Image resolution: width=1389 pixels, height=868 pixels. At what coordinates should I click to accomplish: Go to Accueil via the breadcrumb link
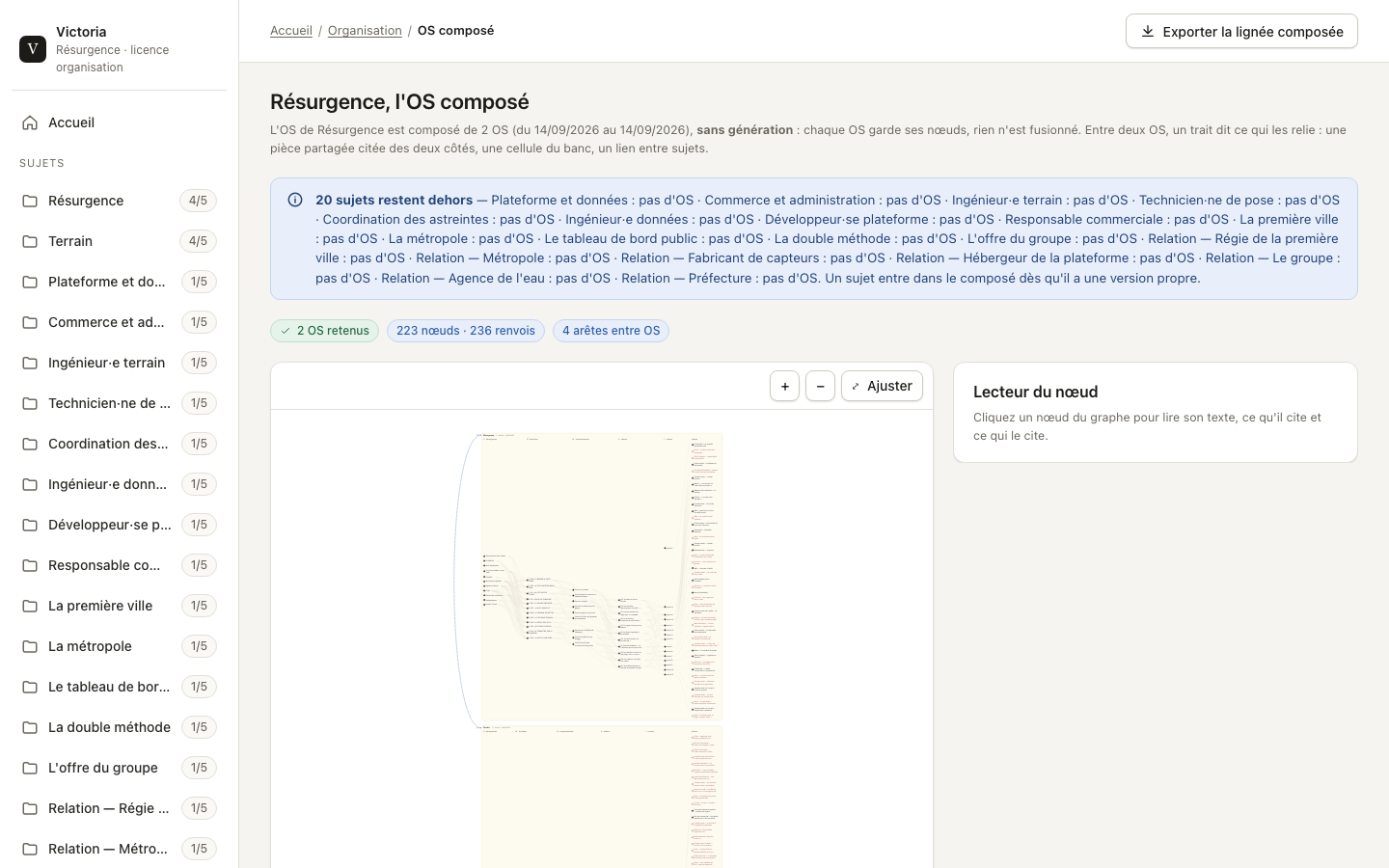pyautogui.click(x=291, y=31)
